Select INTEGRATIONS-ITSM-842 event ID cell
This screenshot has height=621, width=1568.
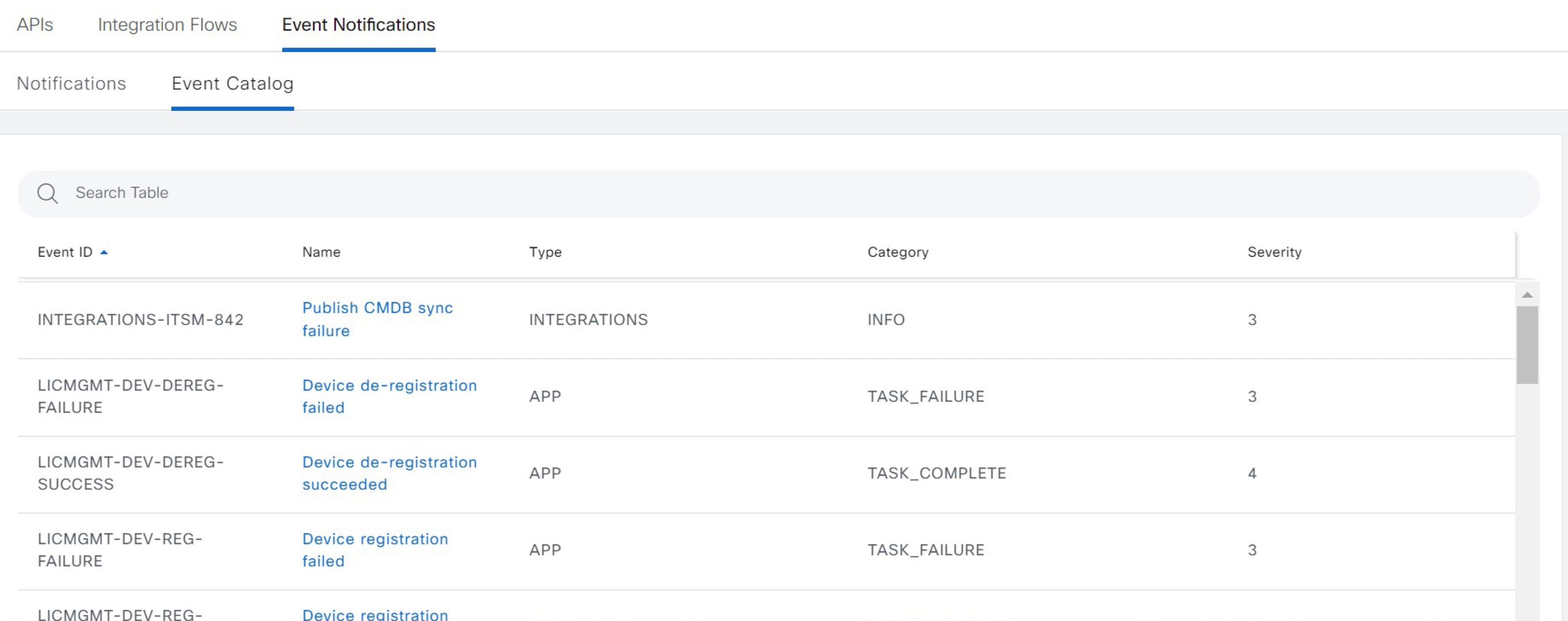click(141, 319)
